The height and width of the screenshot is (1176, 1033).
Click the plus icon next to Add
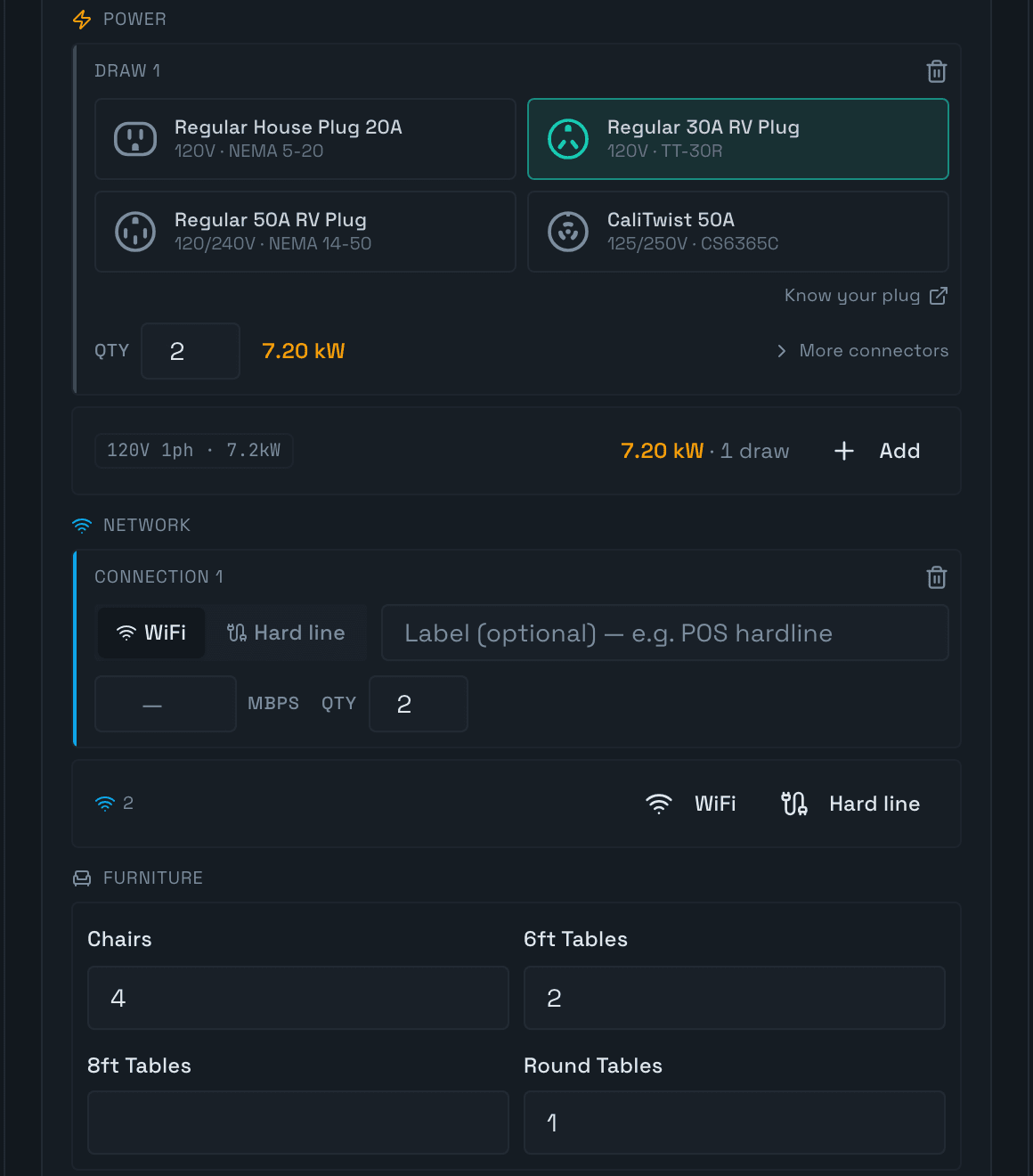coord(844,451)
